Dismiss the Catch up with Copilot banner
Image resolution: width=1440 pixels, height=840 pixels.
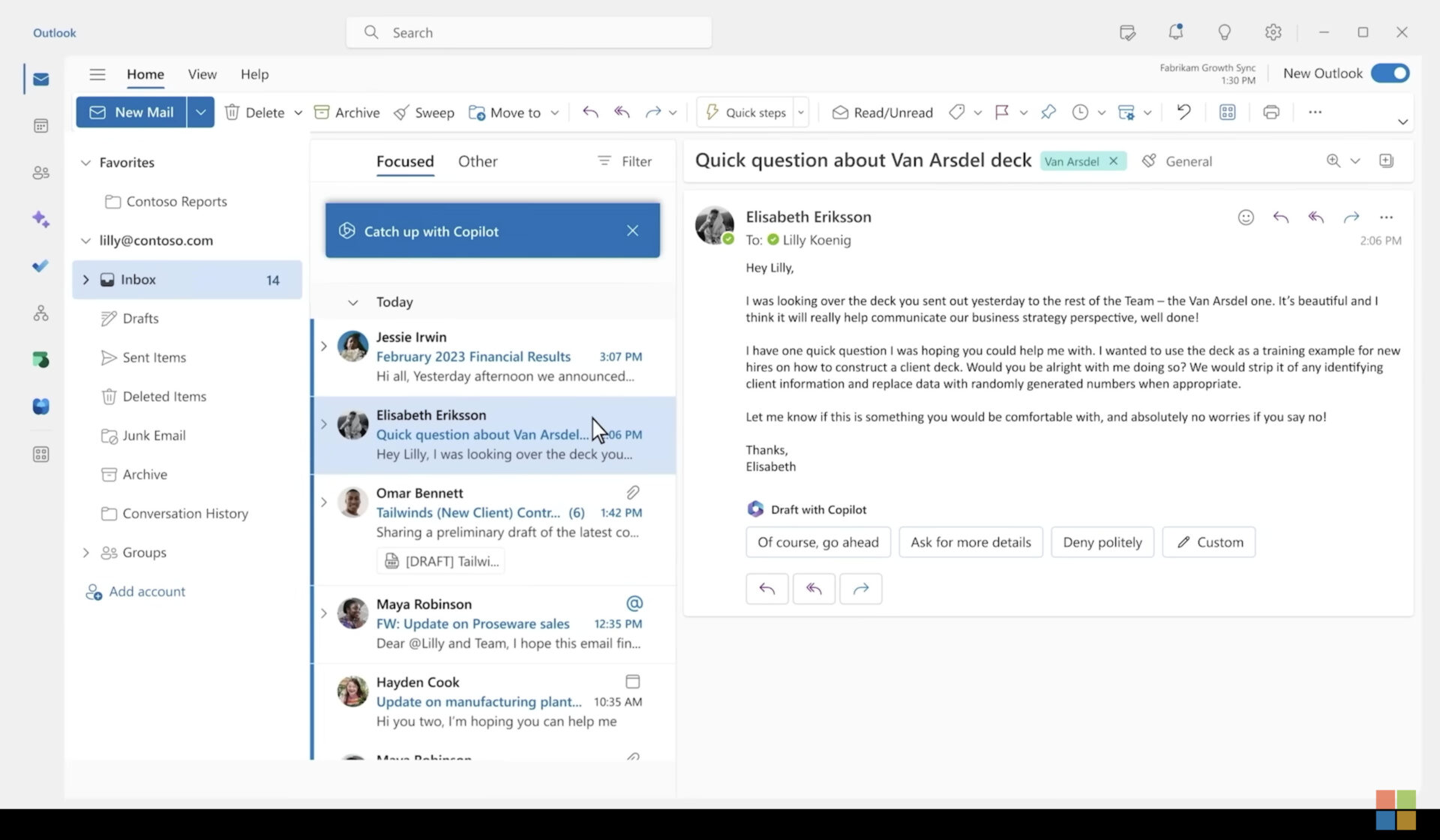(632, 231)
